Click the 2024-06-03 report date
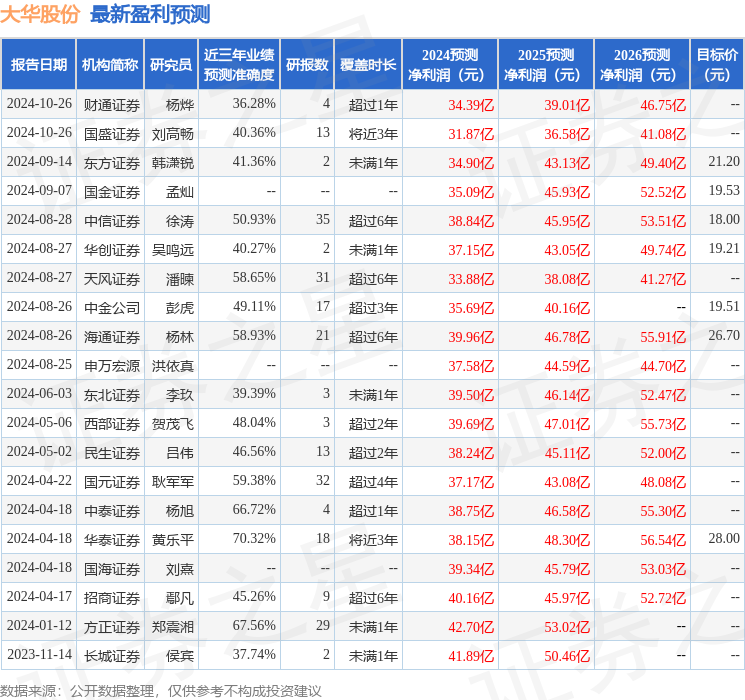The image size is (745, 700). click(39, 393)
